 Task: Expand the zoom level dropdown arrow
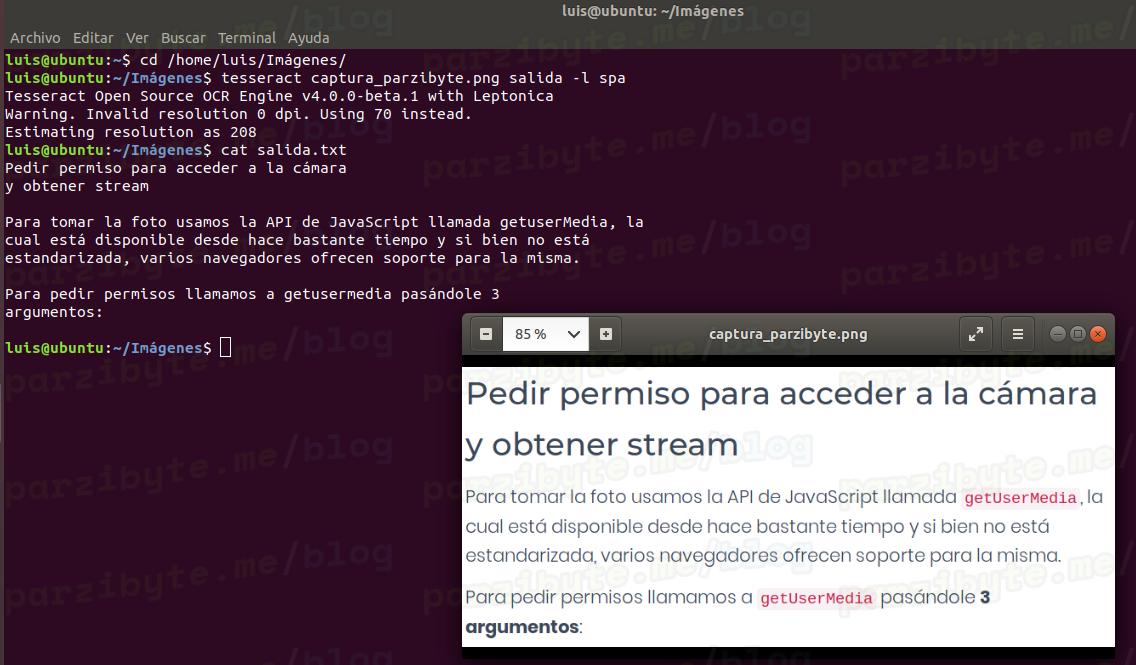click(x=574, y=334)
